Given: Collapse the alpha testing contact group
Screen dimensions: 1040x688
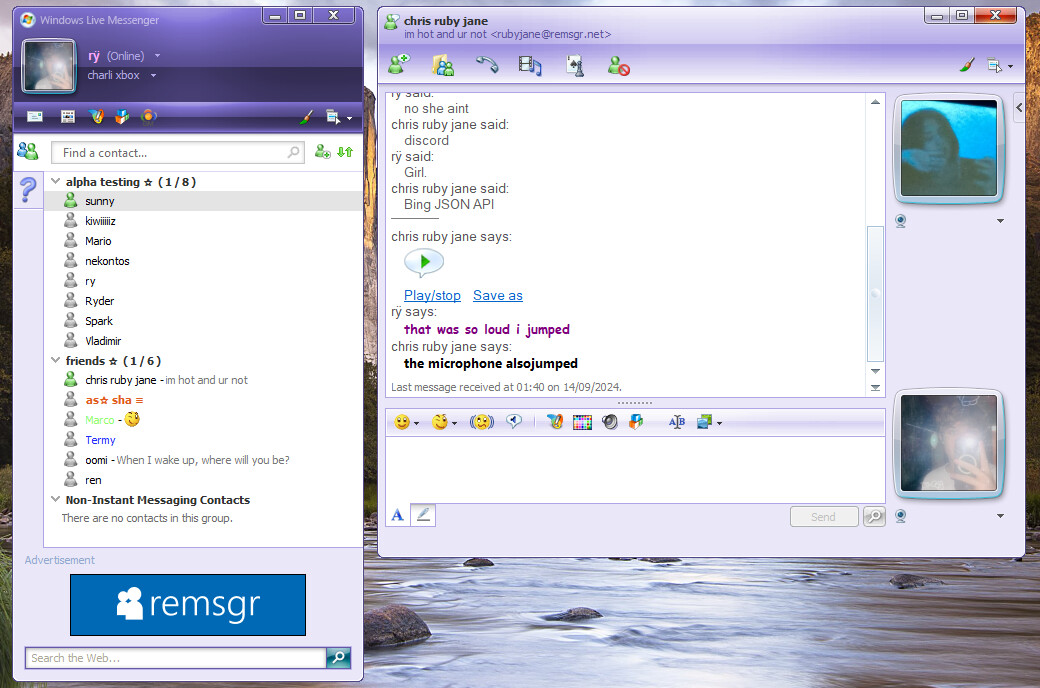Looking at the screenshot, I should pos(55,182).
